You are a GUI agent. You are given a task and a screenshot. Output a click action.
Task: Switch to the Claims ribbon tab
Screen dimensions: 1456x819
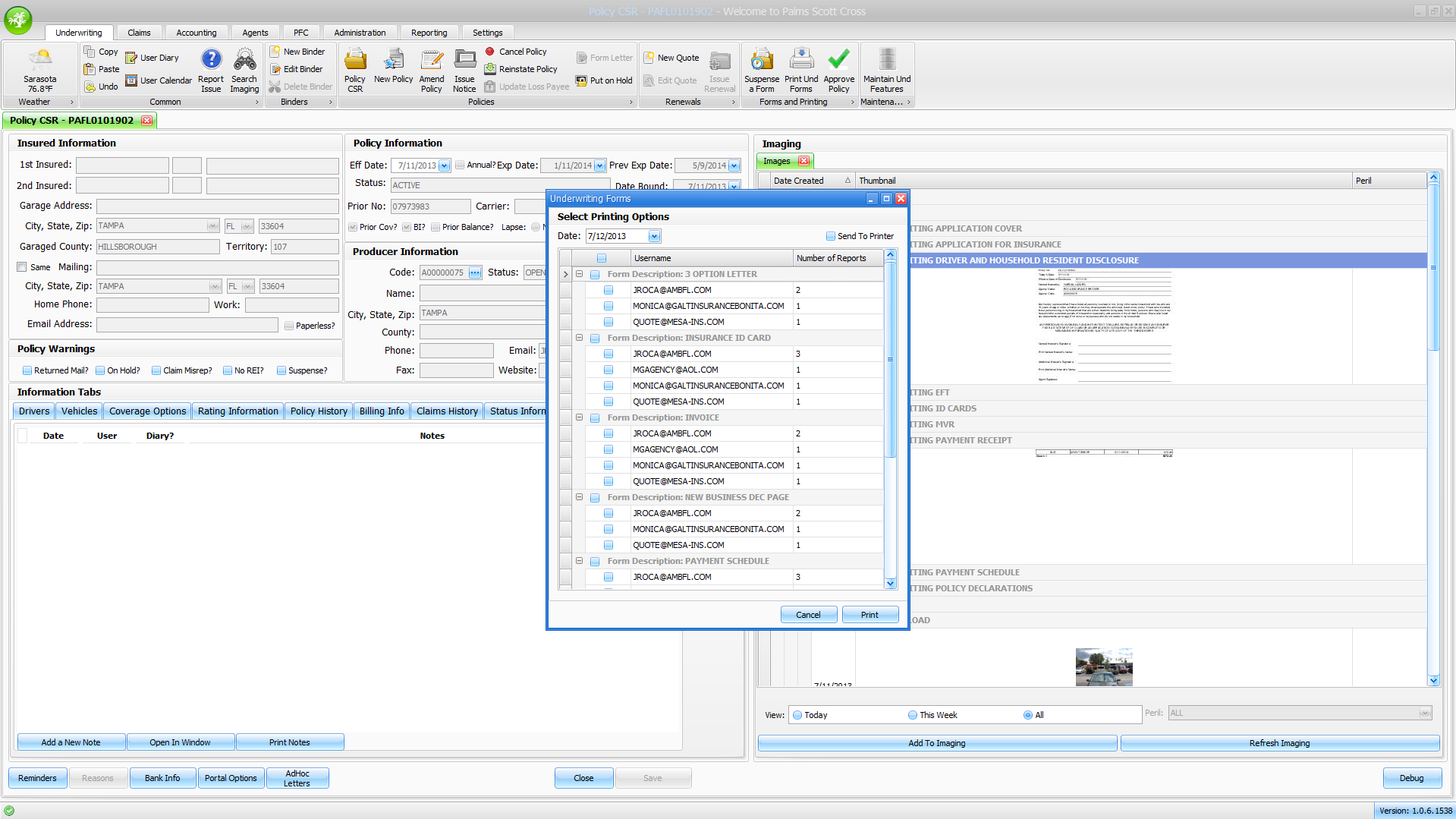point(139,33)
